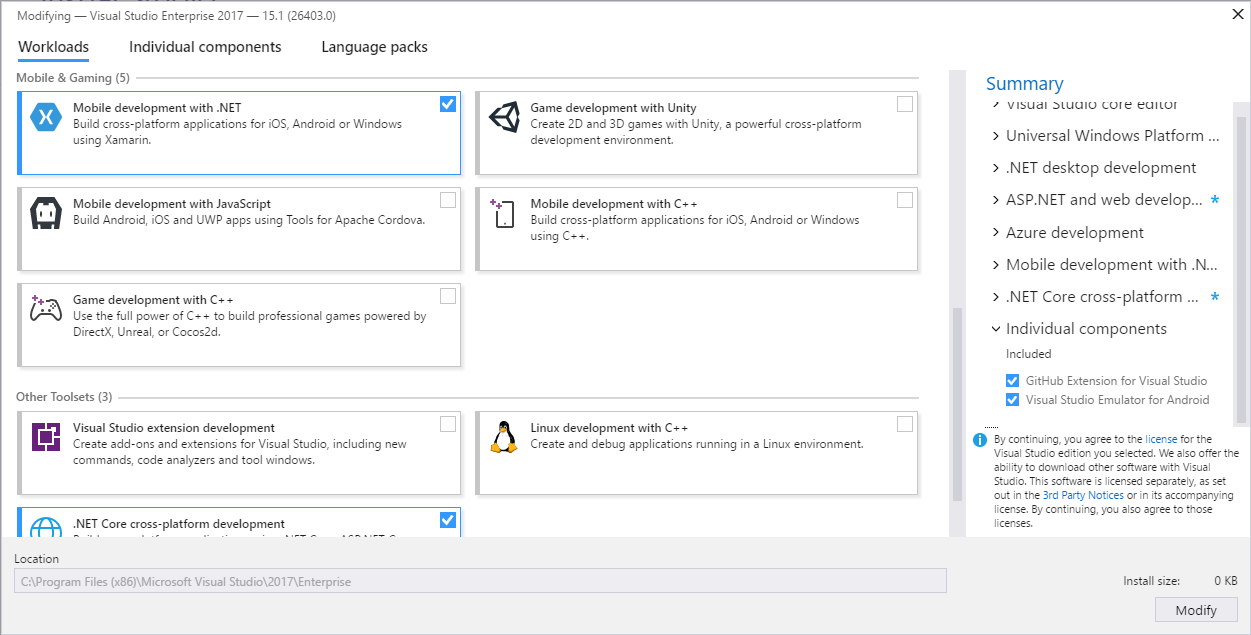Click the Xamarin Mobile development with .NET icon
This screenshot has height=635, width=1251.
(x=46, y=117)
